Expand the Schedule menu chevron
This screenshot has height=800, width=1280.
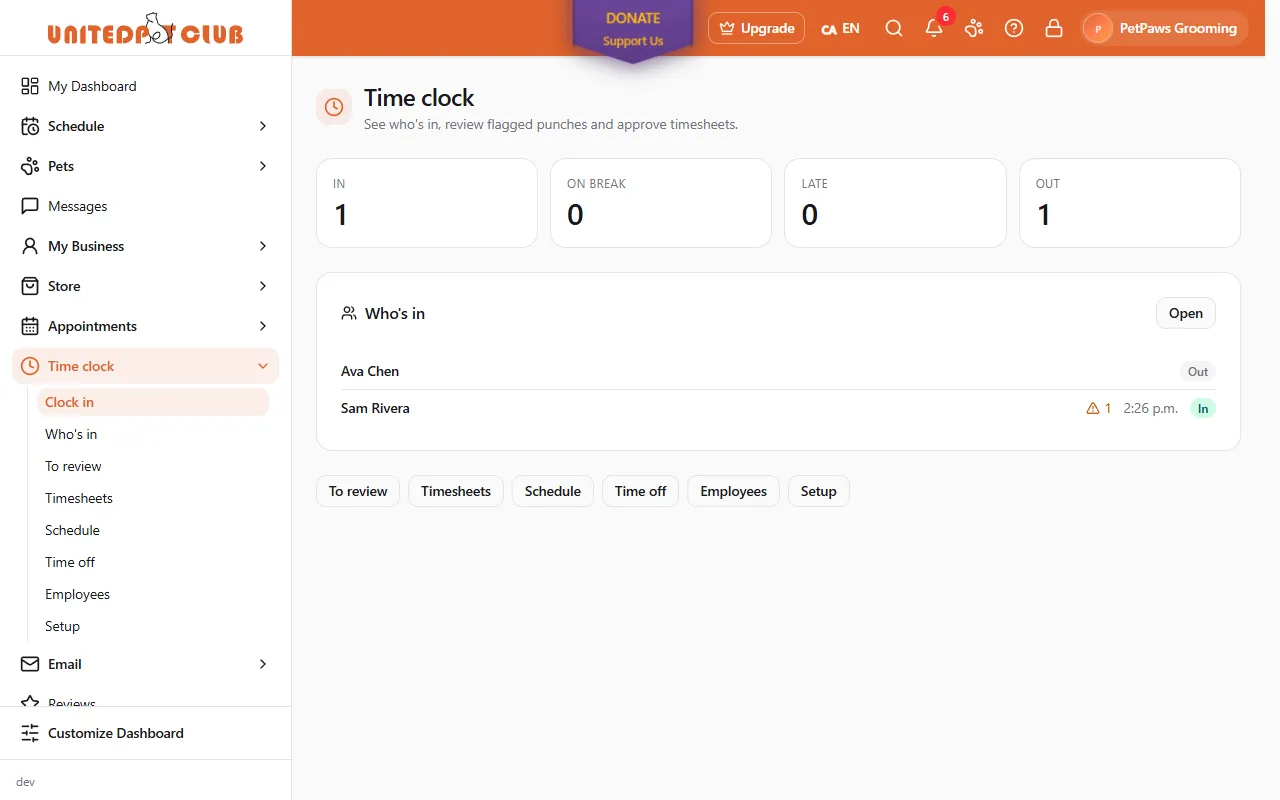pos(263,126)
